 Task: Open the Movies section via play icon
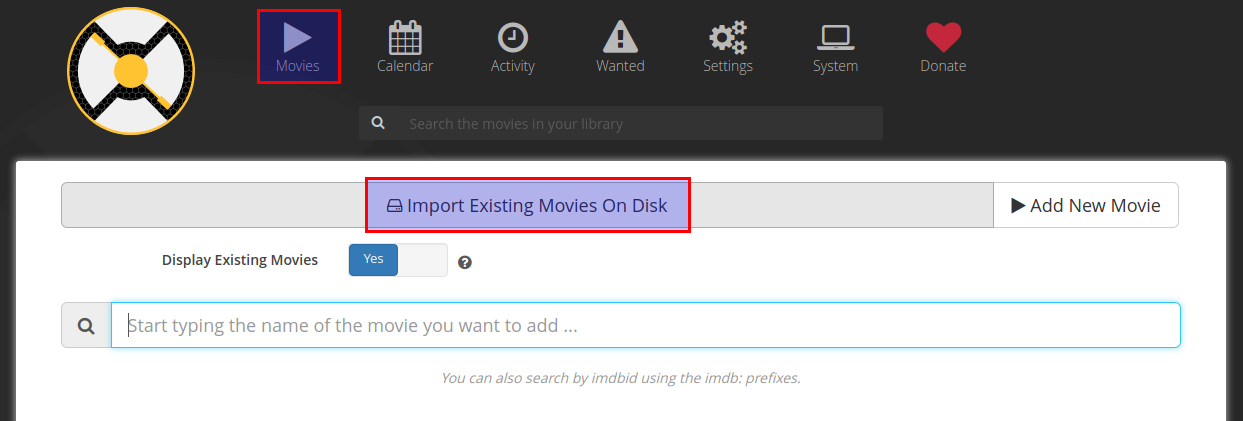298,38
